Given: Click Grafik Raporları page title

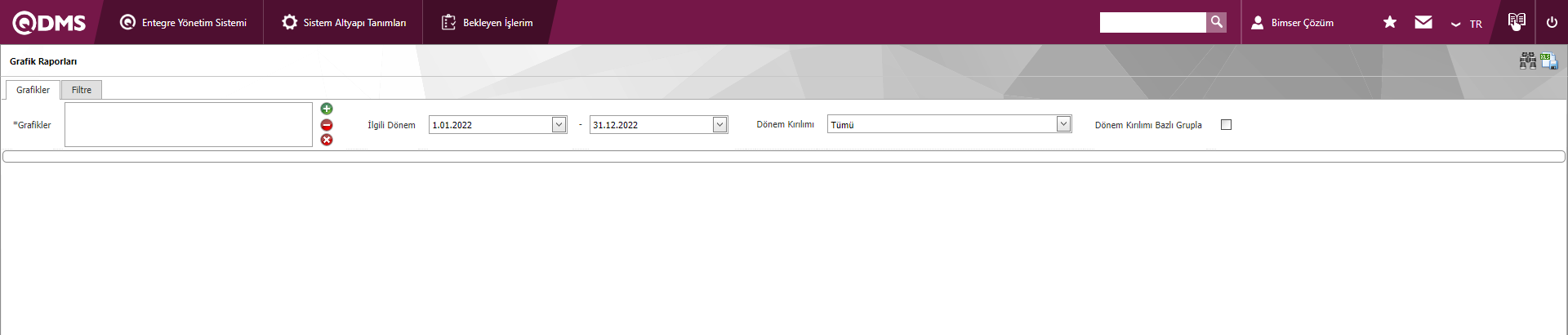Looking at the screenshot, I should coord(43,61).
